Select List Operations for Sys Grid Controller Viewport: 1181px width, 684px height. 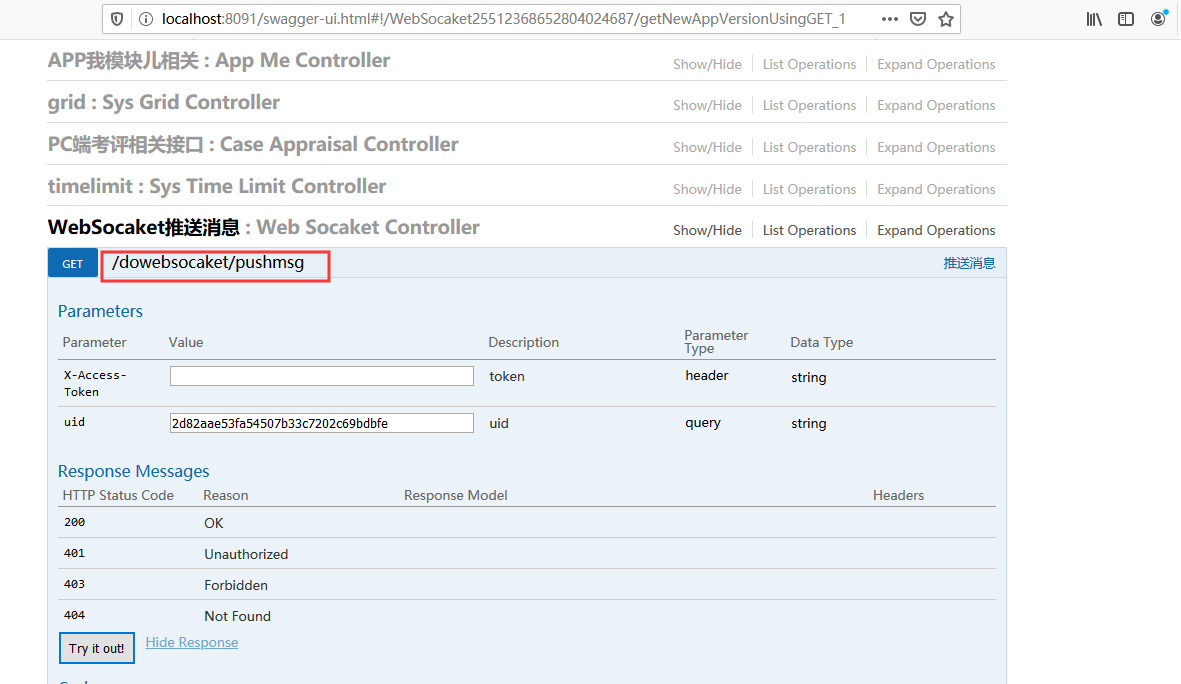[809, 105]
